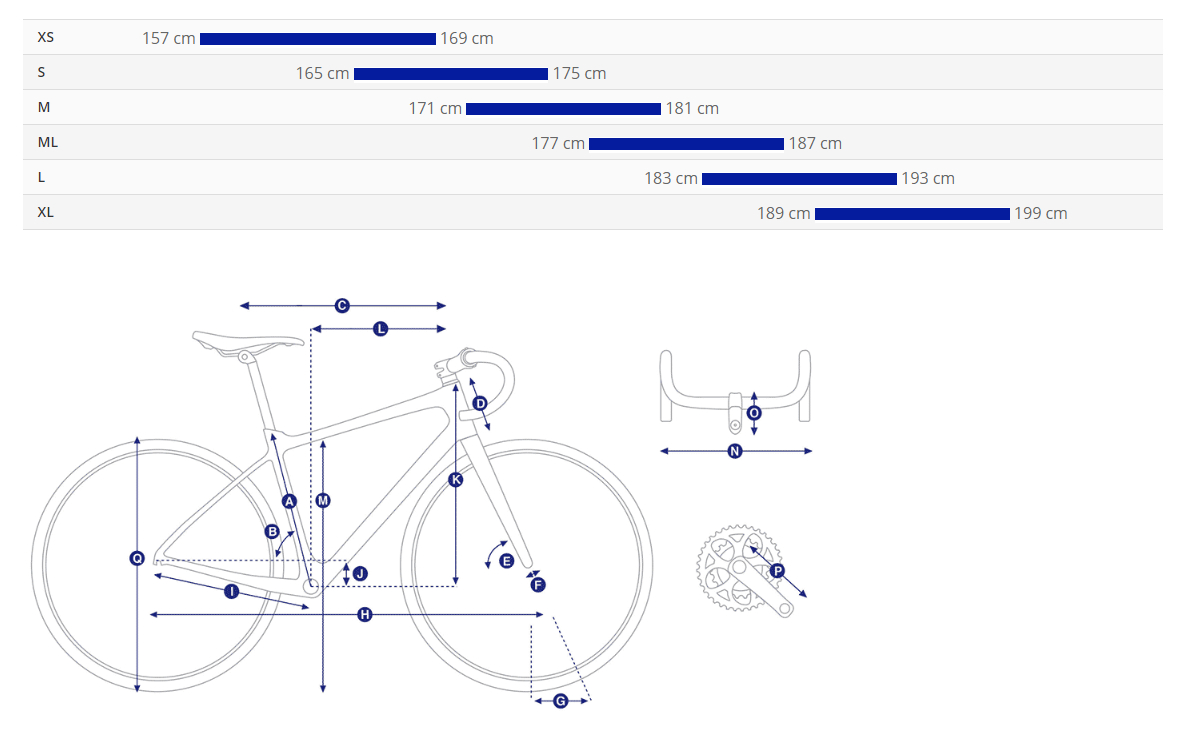The image size is (1192, 742).
Task: Click the B seat angle marker
Action: tap(272, 531)
